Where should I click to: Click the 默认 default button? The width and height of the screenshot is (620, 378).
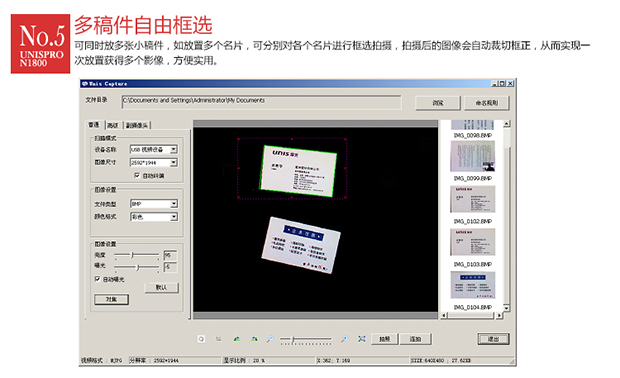click(x=161, y=287)
